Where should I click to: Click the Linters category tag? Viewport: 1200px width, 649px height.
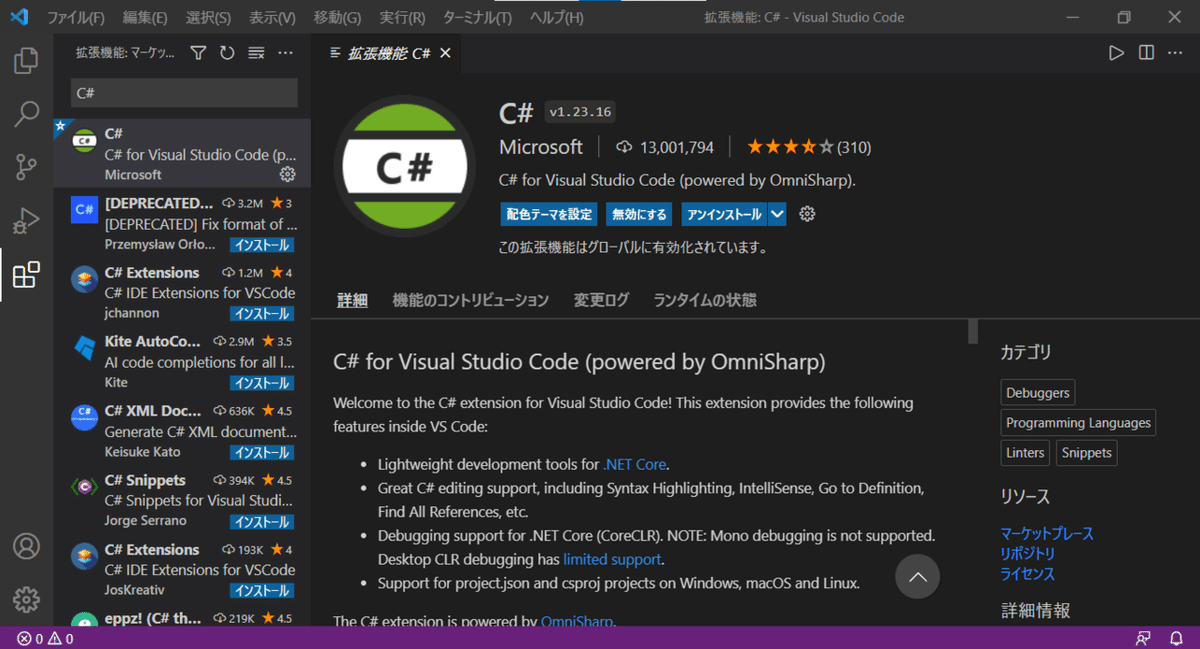(x=1025, y=453)
